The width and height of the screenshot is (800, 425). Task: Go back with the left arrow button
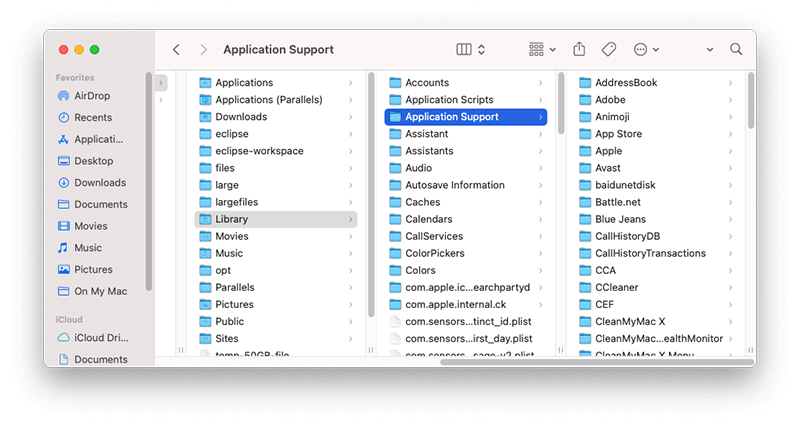pyautogui.click(x=177, y=49)
